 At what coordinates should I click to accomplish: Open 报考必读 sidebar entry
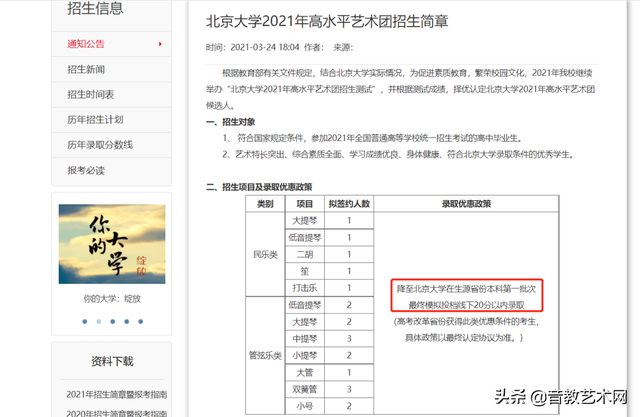coord(111,171)
